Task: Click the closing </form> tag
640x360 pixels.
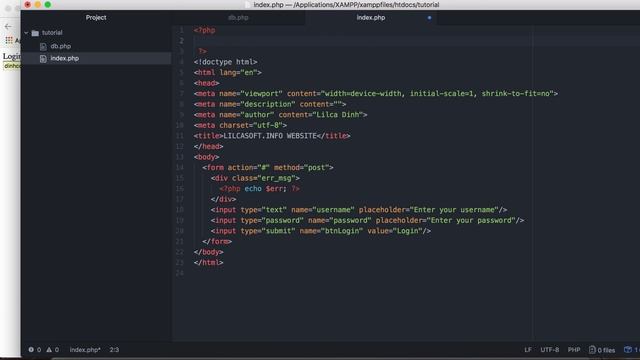Action: tap(217, 242)
